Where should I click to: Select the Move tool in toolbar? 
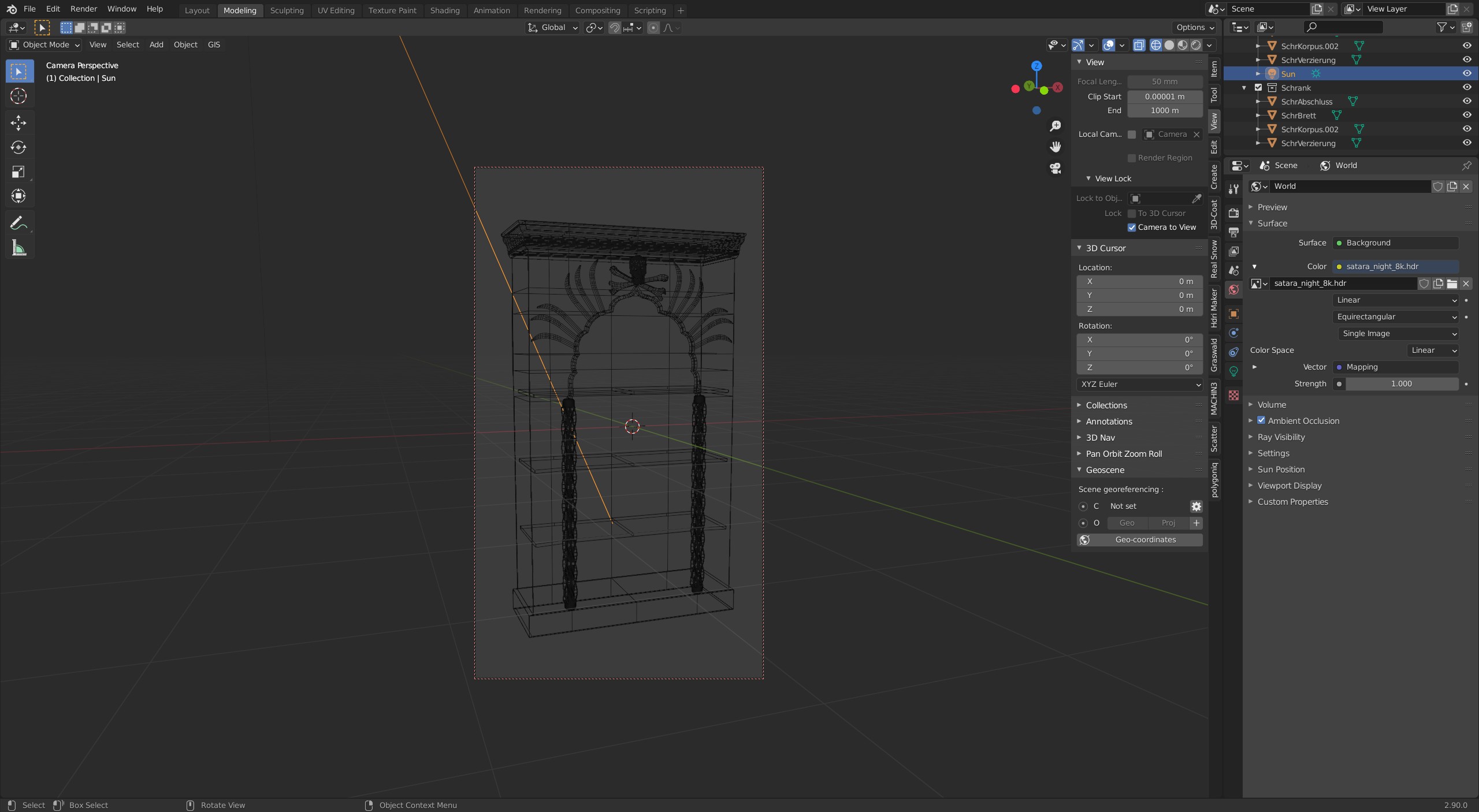click(18, 122)
